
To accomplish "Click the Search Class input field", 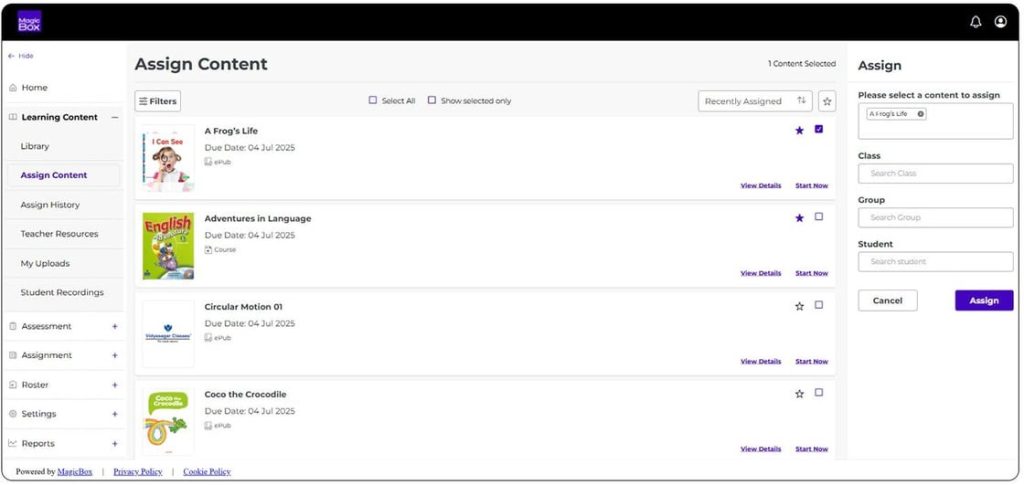I will 935,174.
